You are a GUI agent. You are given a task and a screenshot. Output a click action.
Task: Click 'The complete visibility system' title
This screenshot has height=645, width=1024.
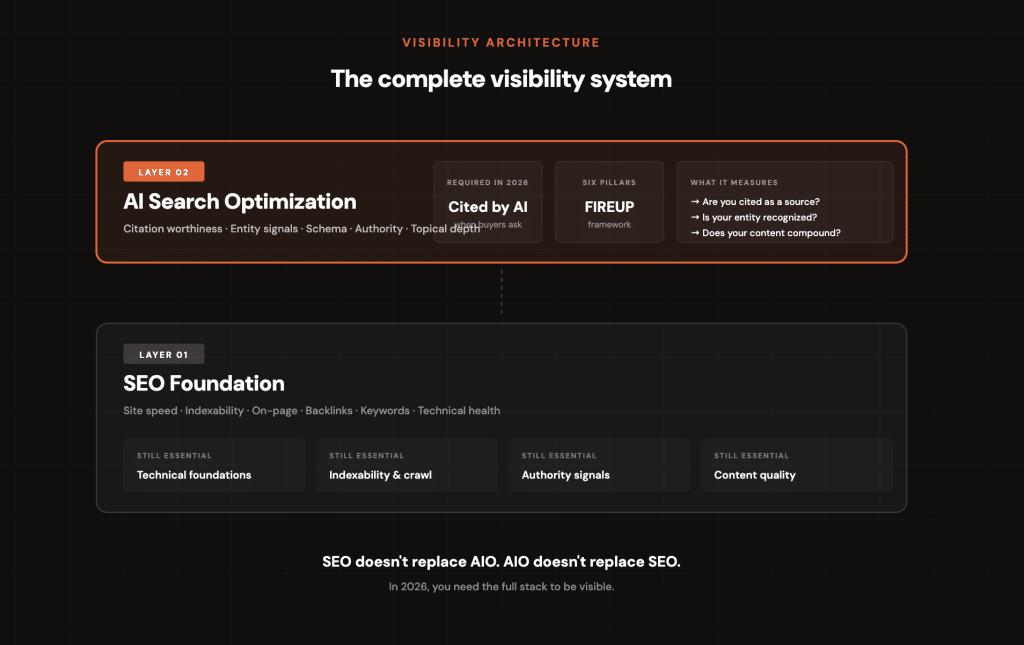tap(501, 79)
